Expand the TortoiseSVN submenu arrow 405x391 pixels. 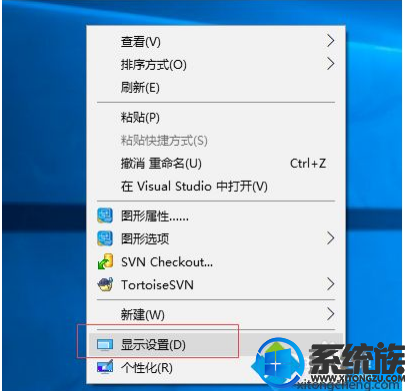click(x=330, y=284)
